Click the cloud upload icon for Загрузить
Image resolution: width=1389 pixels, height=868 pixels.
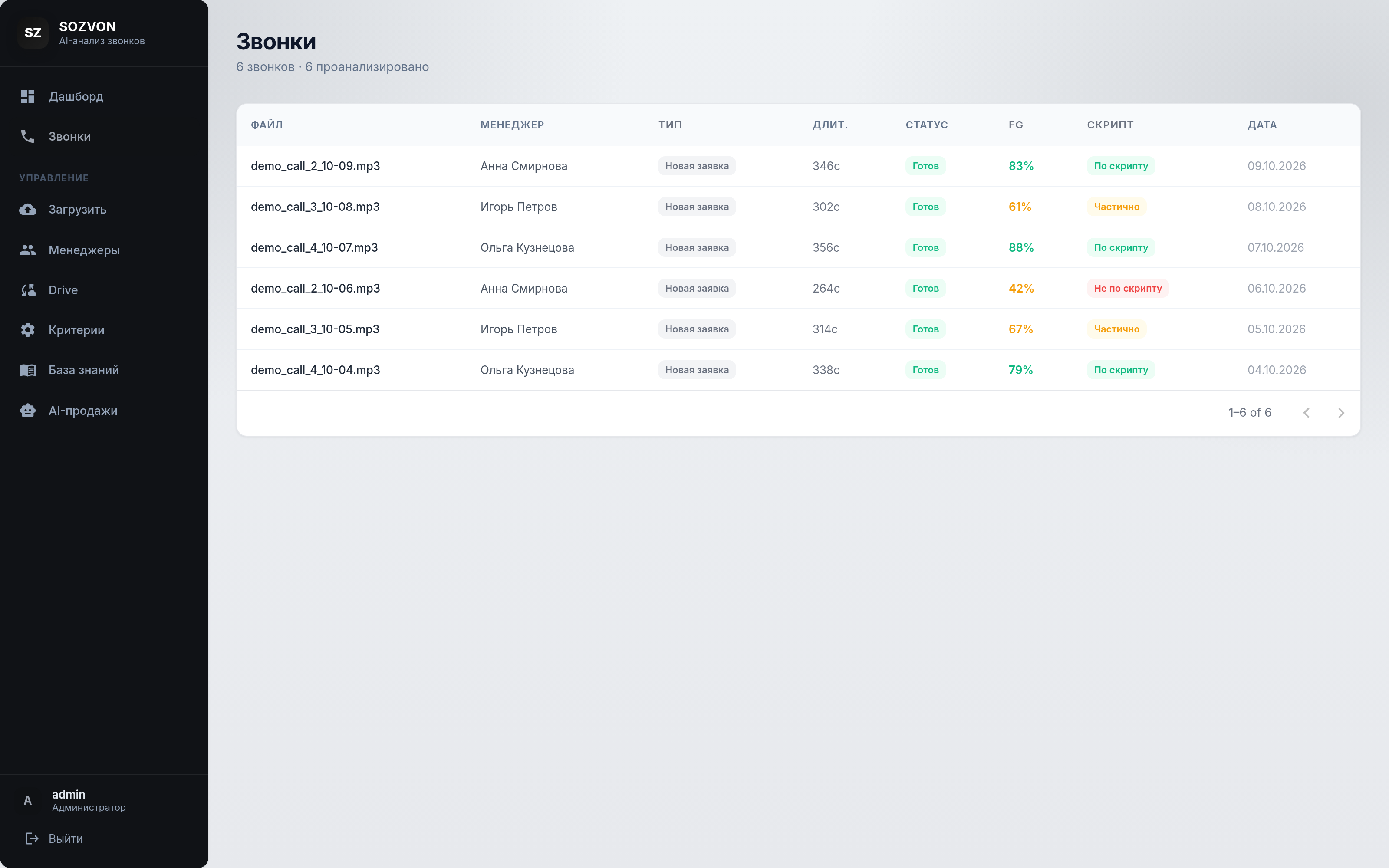point(27,209)
